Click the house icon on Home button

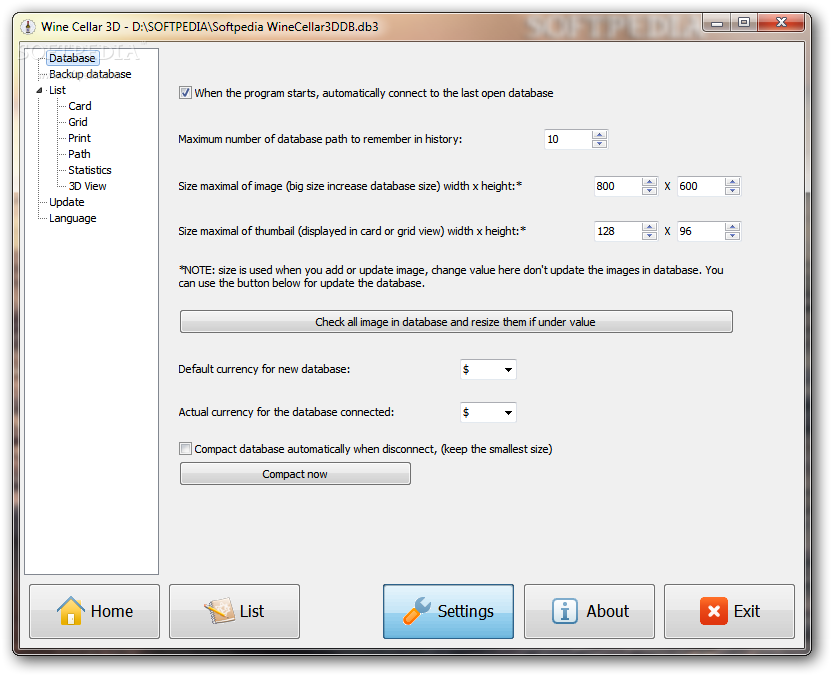pos(71,611)
